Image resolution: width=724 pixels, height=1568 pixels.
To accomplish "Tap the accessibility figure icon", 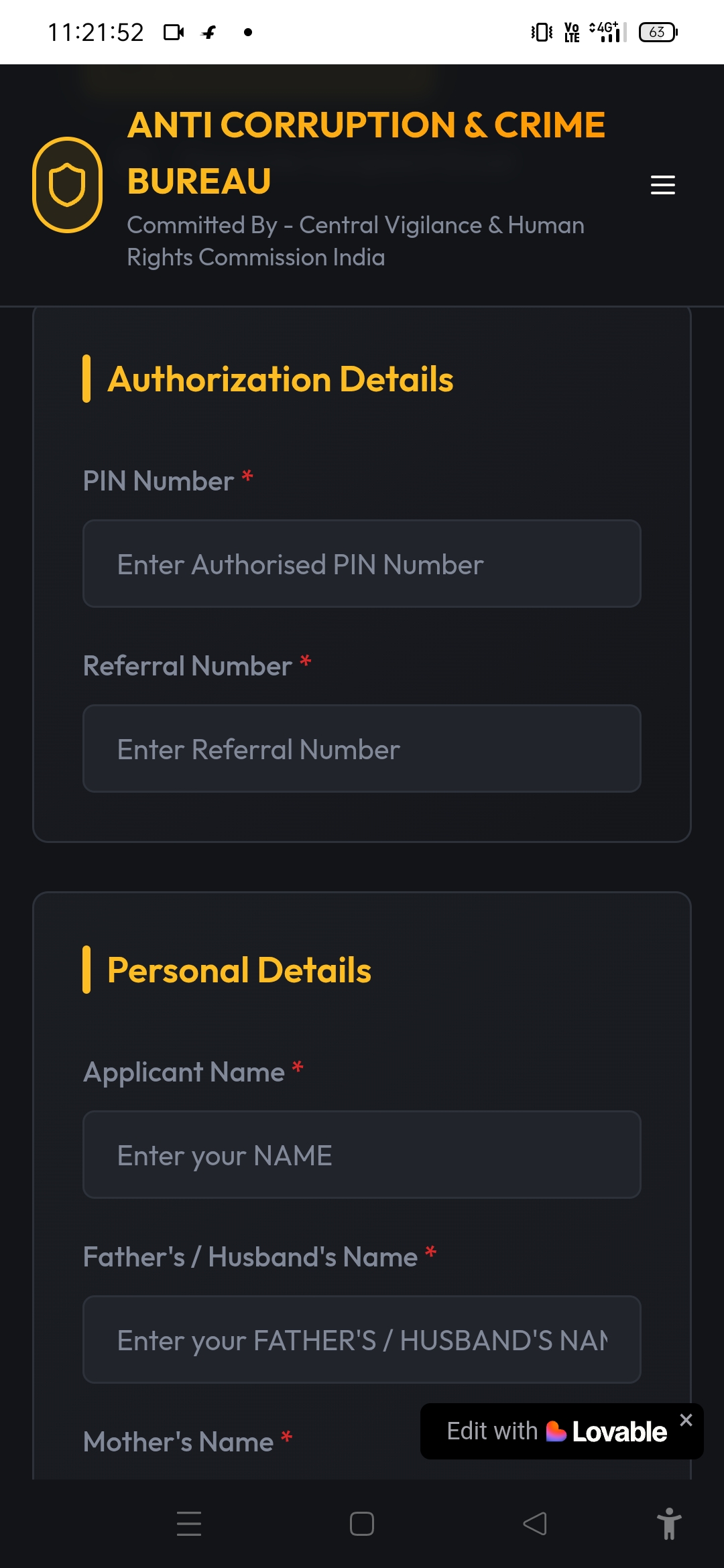I will tap(668, 1524).
